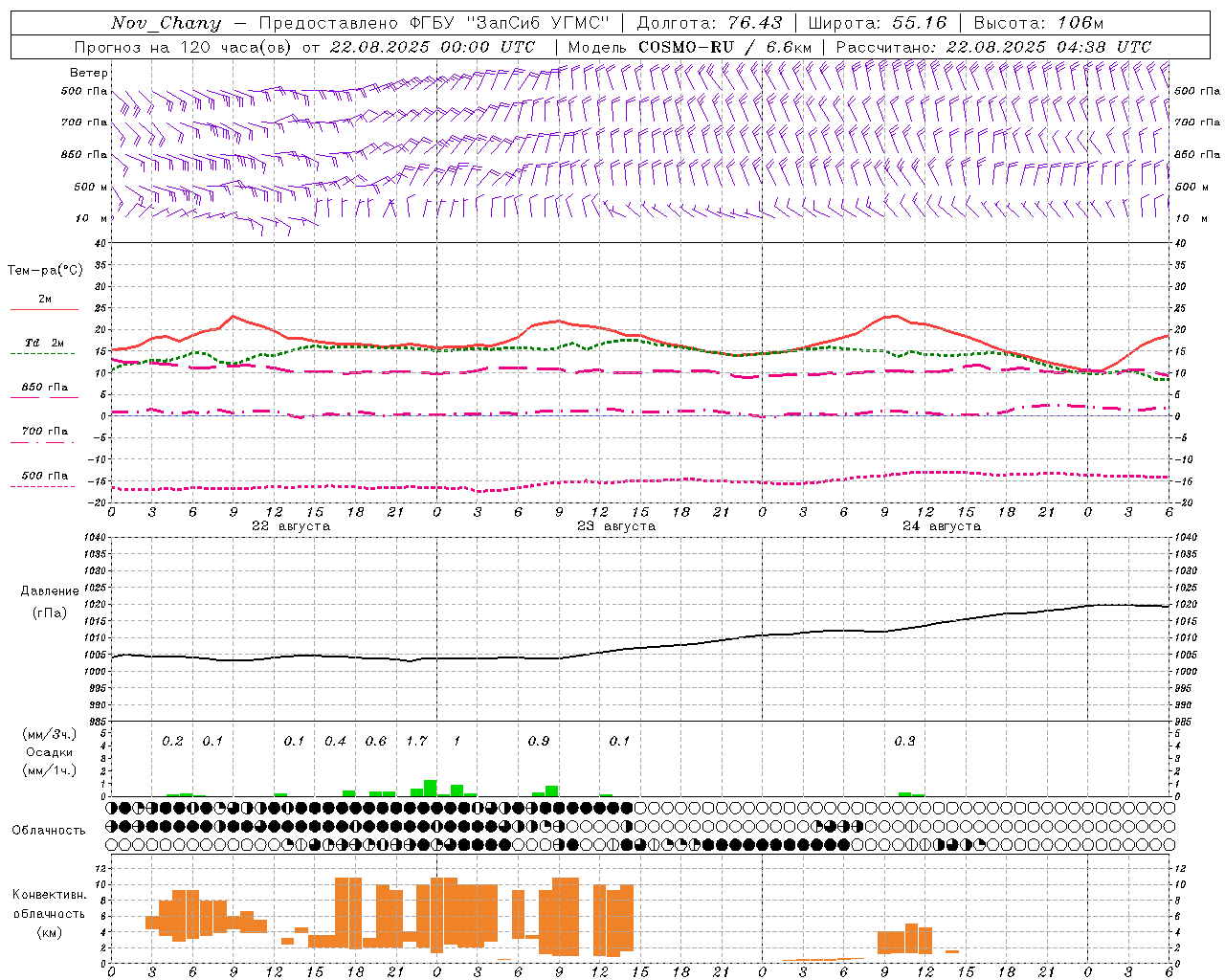Click the "Давление" pressure panel label
Screen dimensions: 1225x980
(x=50, y=591)
